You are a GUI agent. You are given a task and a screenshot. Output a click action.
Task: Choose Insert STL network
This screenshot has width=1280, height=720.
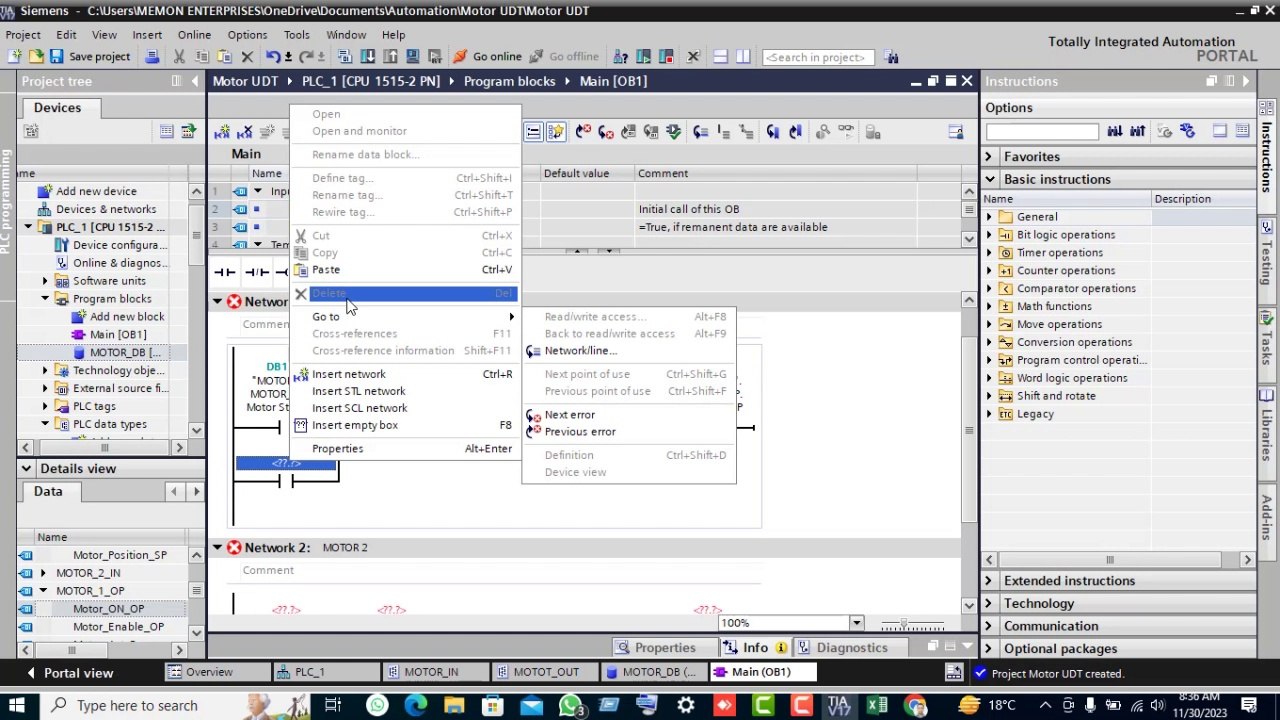(405, 391)
